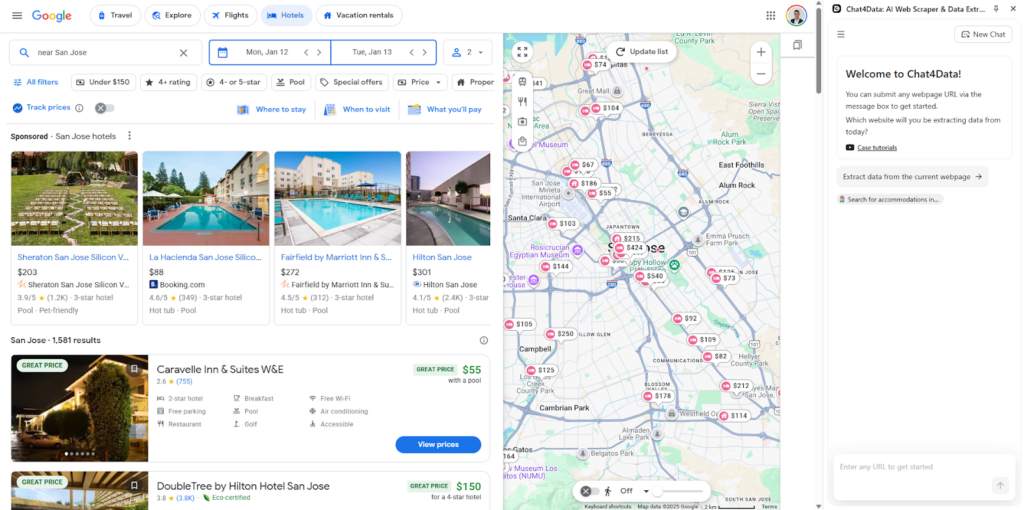Click the 'Search for accommodations in...' suggestion chip
This screenshot has height=510, width=1024.
tap(891, 200)
